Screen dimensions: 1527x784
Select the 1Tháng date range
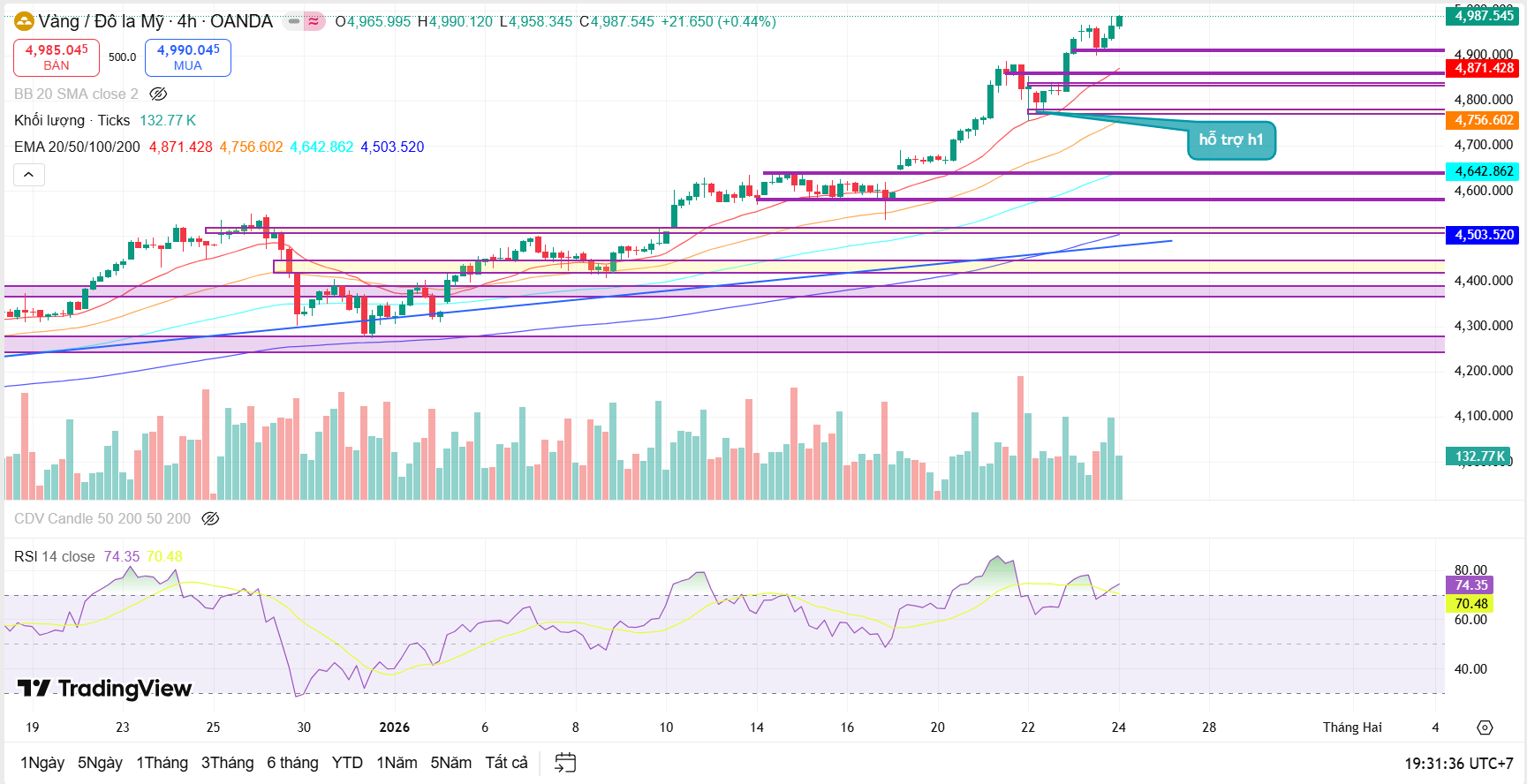162,763
